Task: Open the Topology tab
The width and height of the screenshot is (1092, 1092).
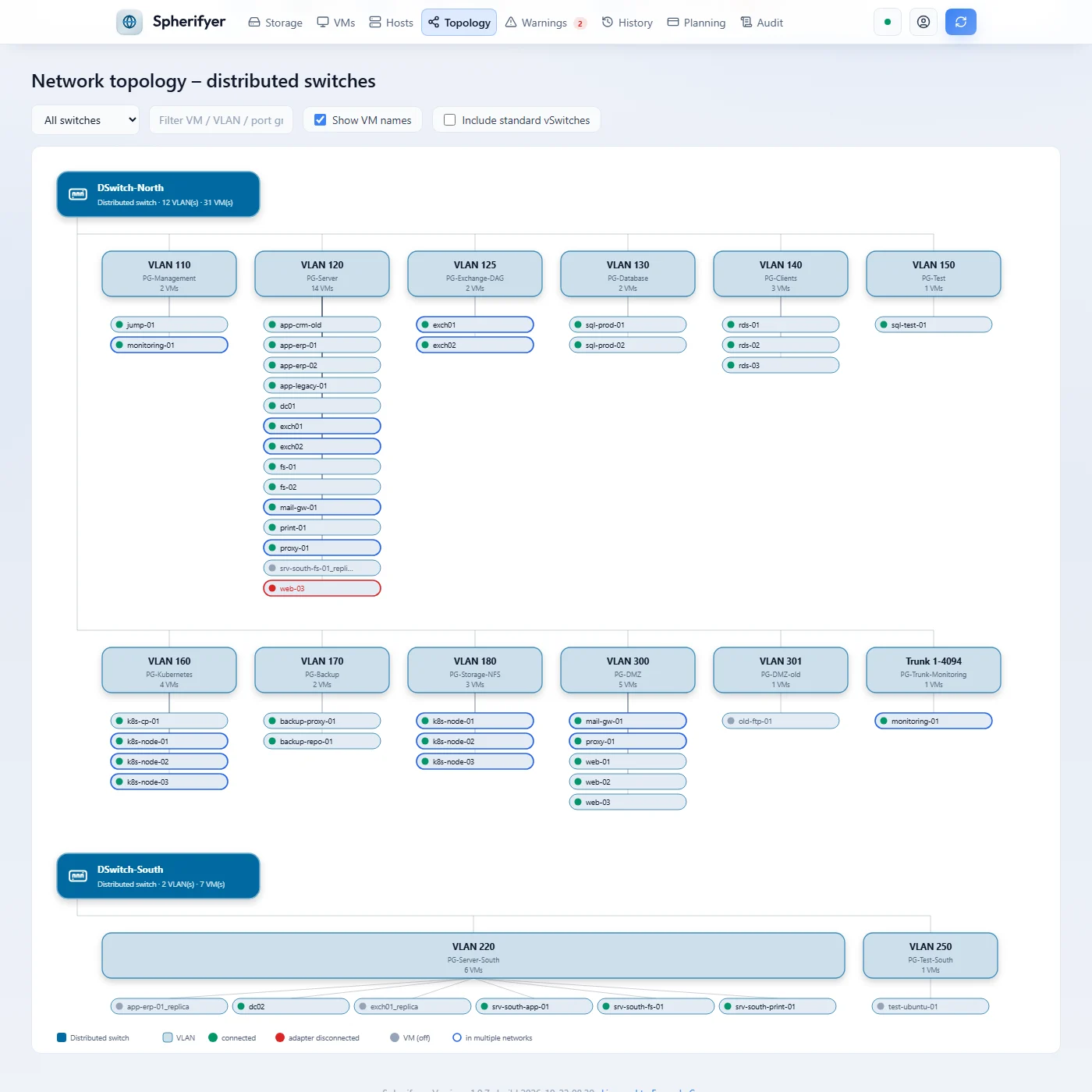Action: tap(459, 22)
